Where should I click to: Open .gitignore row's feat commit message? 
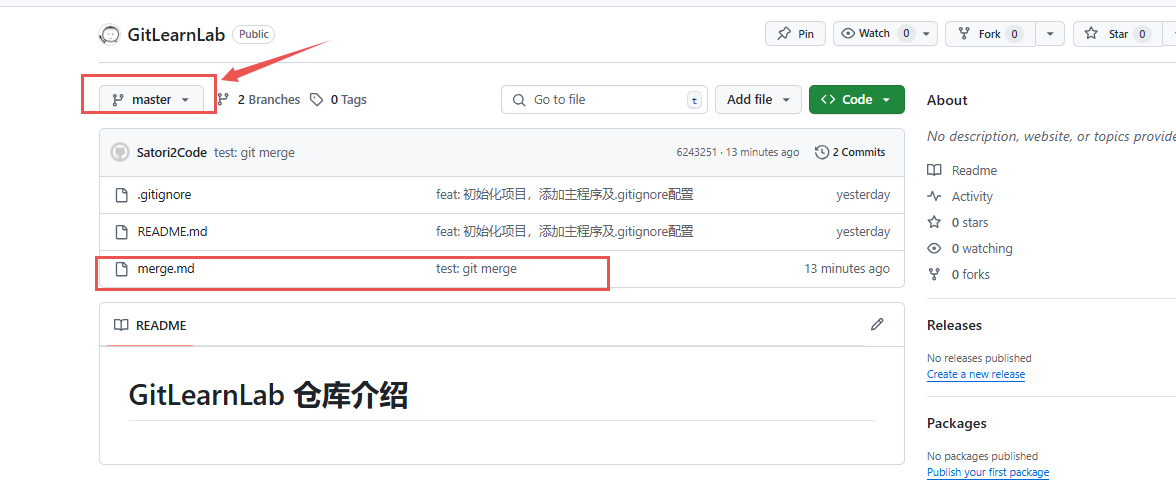[x=565, y=195]
